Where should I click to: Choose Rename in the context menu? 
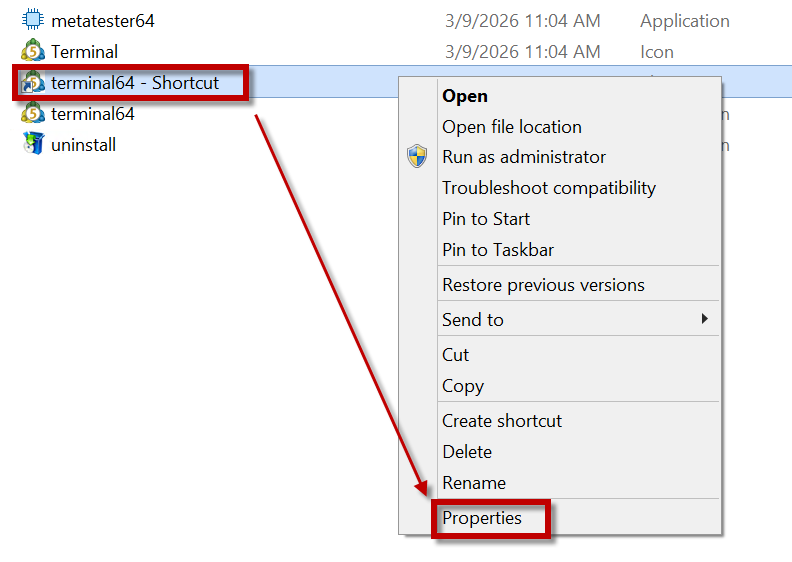click(474, 483)
